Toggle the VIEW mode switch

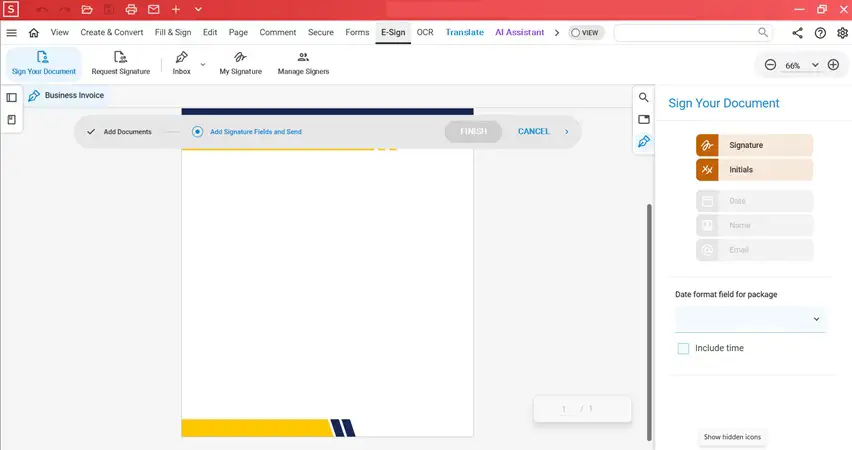point(584,33)
